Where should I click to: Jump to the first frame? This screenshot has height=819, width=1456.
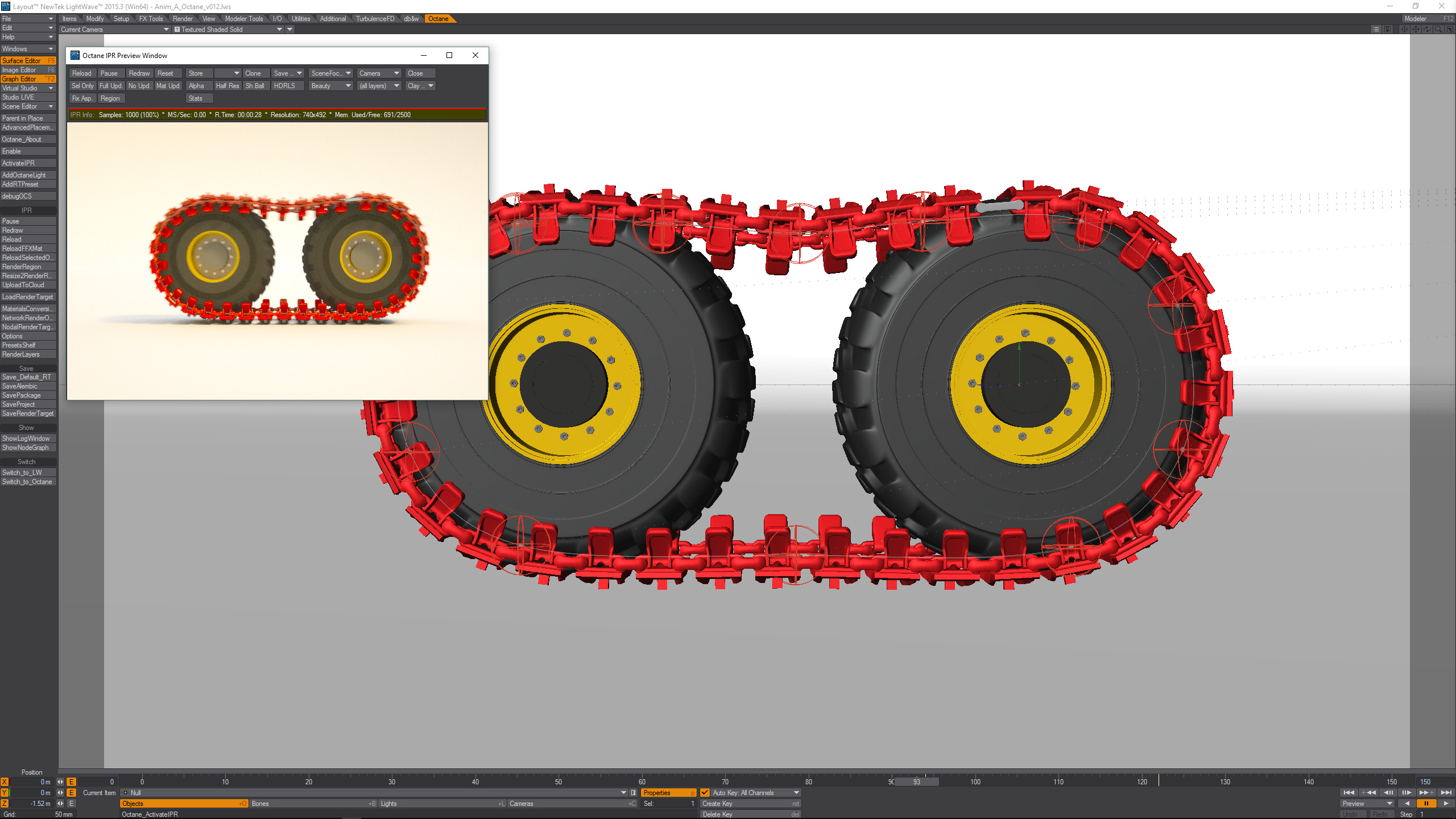pyautogui.click(x=1349, y=793)
